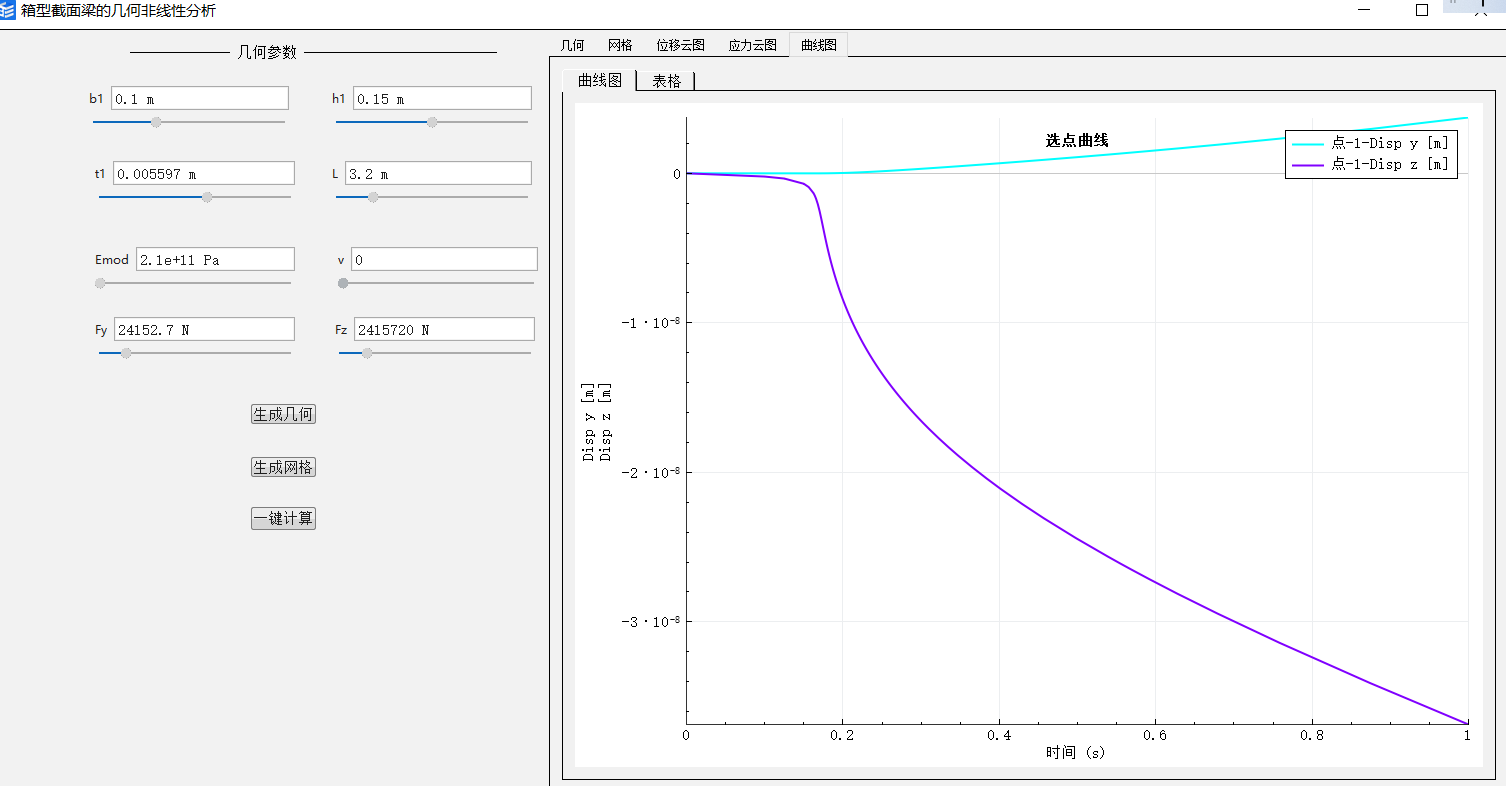Viewport: 1506px width, 786px height.
Task: Minimize the window
Action: [1365, 10]
